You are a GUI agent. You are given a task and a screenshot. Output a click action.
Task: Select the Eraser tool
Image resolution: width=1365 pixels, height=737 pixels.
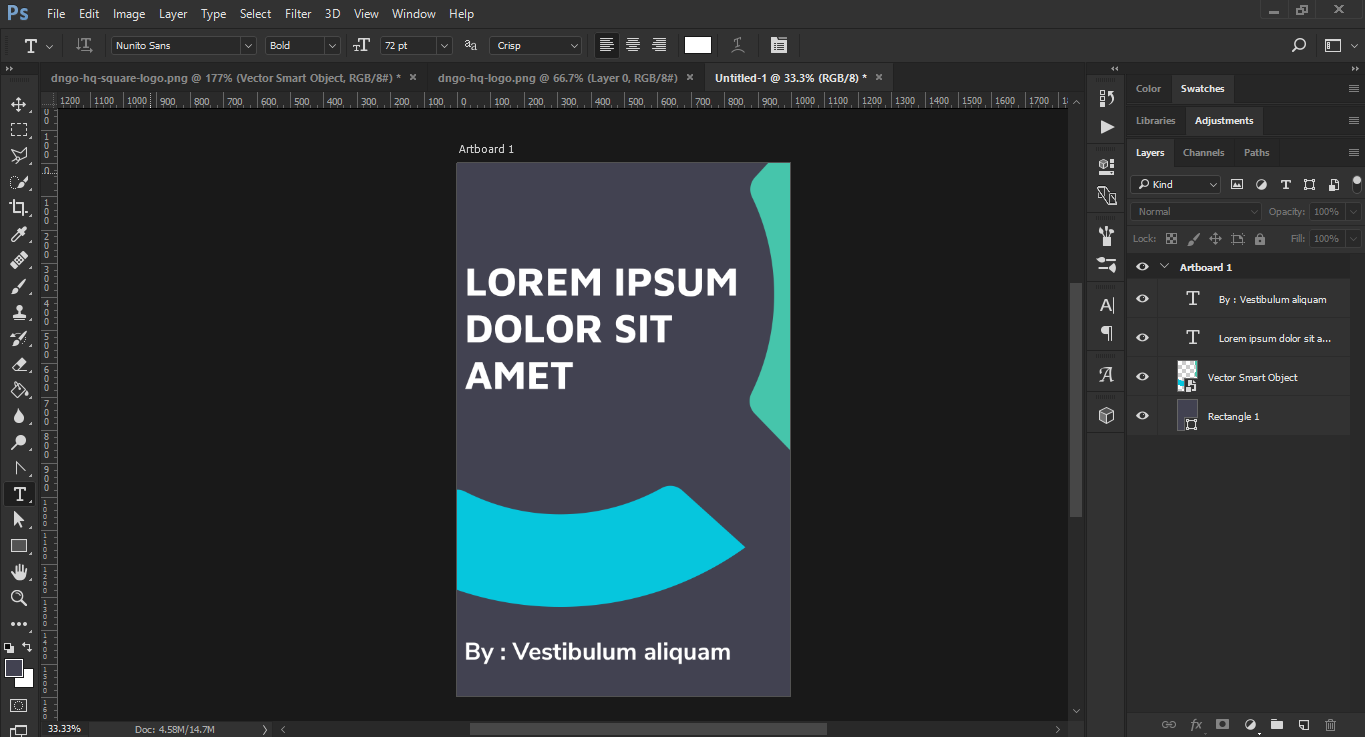coord(19,364)
